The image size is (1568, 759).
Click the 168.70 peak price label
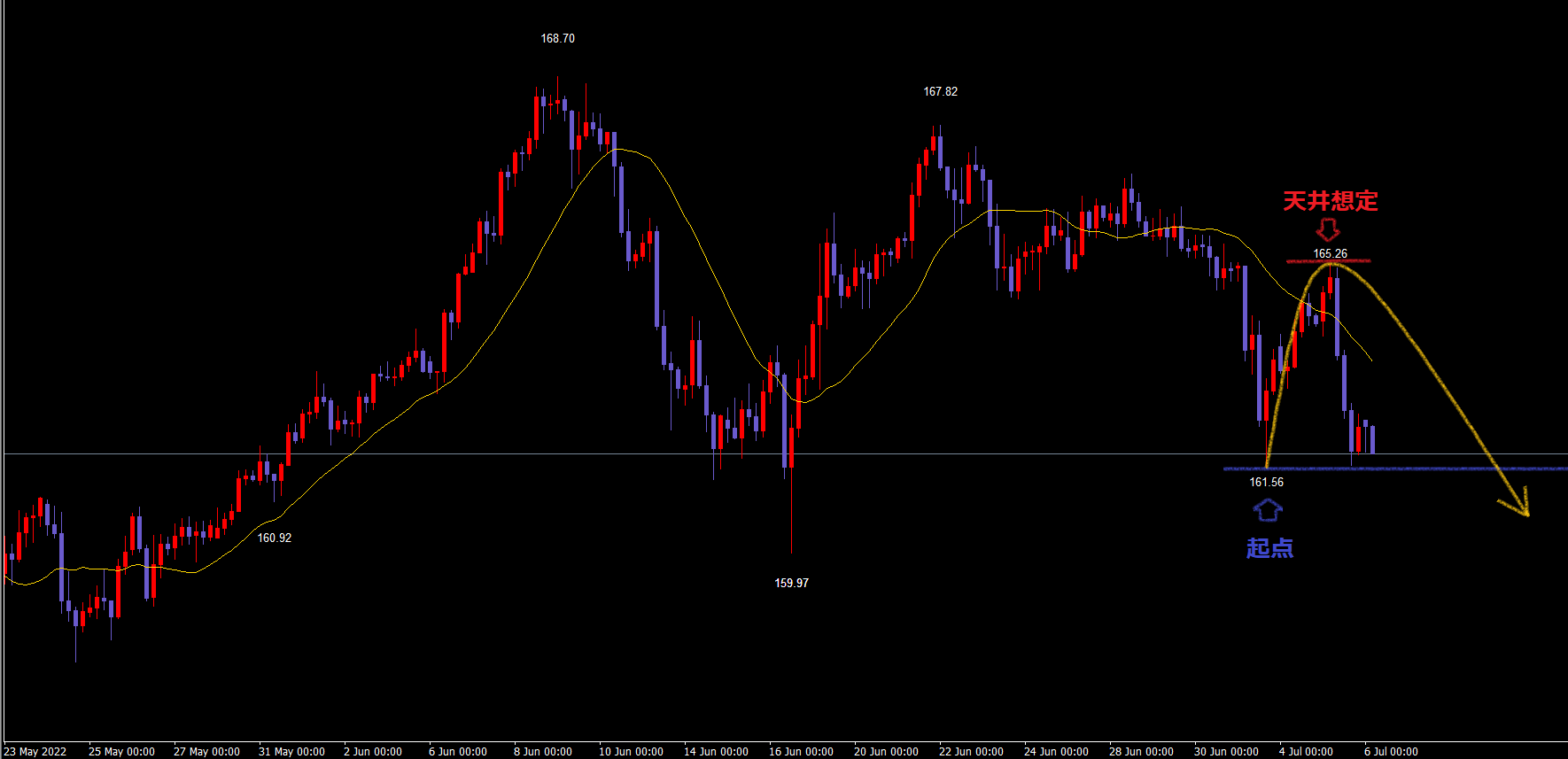tap(557, 39)
